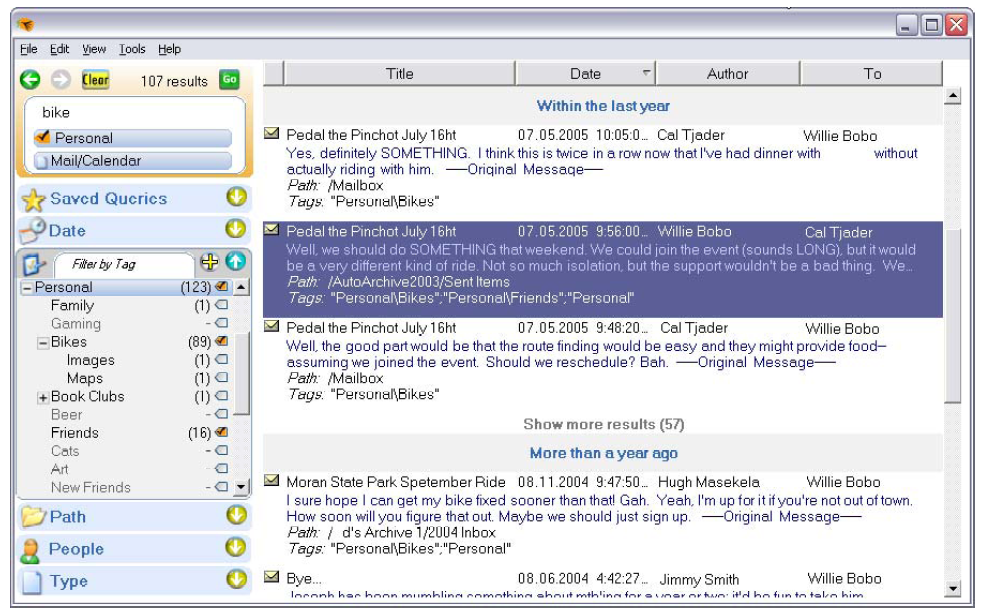Click the Saved Queries star icon

(x=33, y=199)
